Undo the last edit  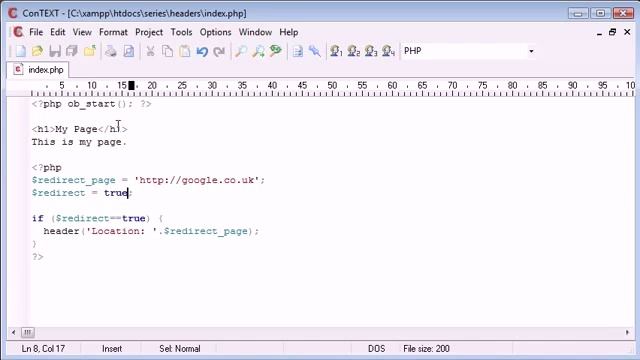point(202,51)
